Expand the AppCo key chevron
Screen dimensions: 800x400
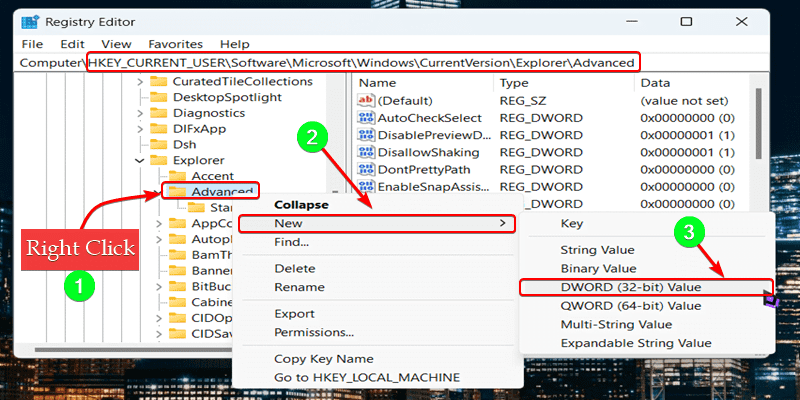coord(159,223)
